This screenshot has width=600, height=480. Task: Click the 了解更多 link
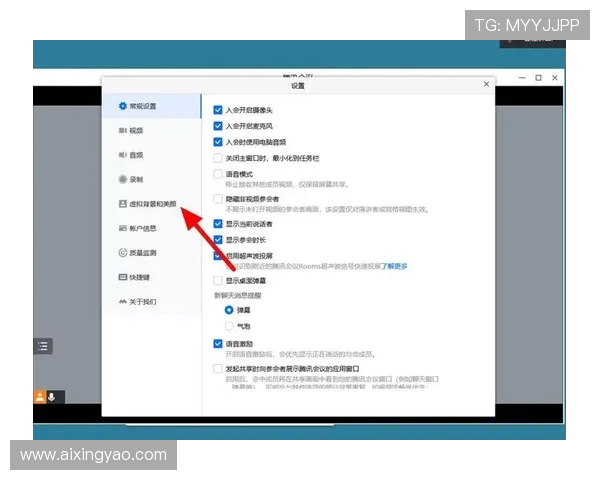point(394,266)
